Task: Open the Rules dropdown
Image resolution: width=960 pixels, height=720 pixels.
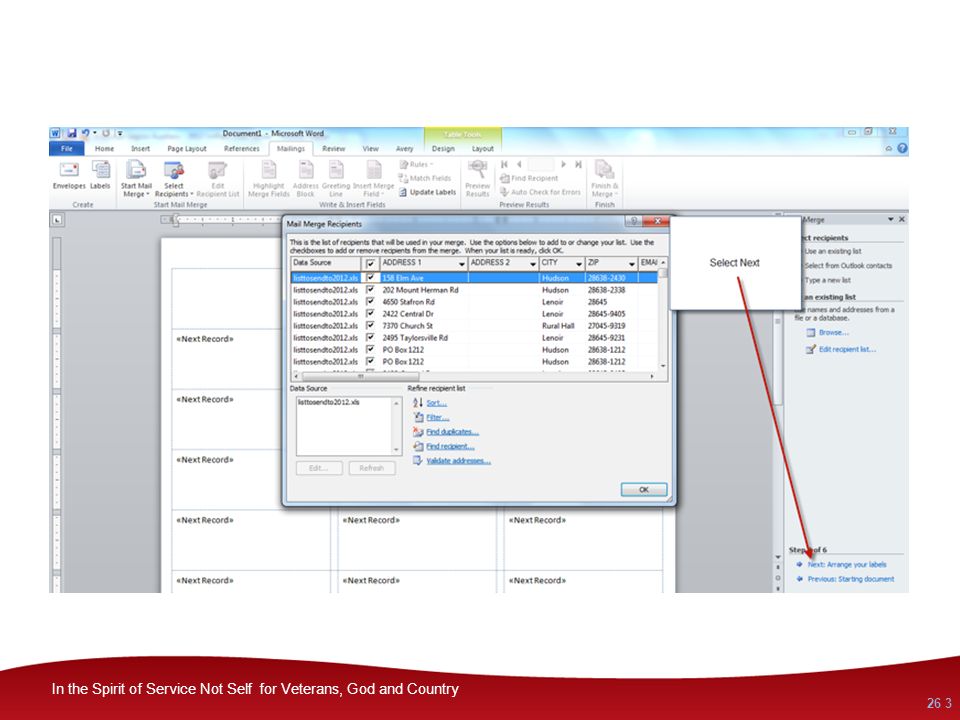Action: (x=416, y=165)
